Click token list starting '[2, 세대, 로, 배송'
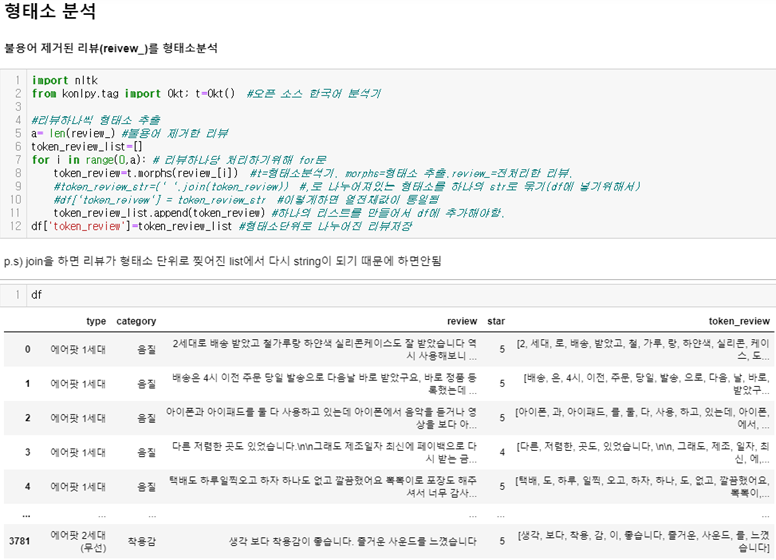The width and height of the screenshot is (776, 560). point(643,349)
